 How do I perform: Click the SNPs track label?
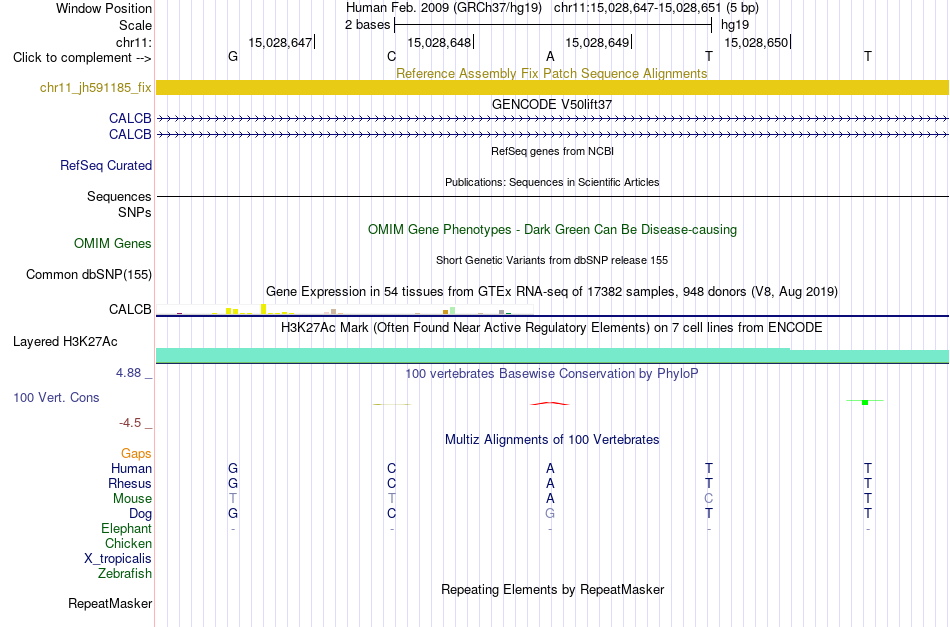coord(135,213)
